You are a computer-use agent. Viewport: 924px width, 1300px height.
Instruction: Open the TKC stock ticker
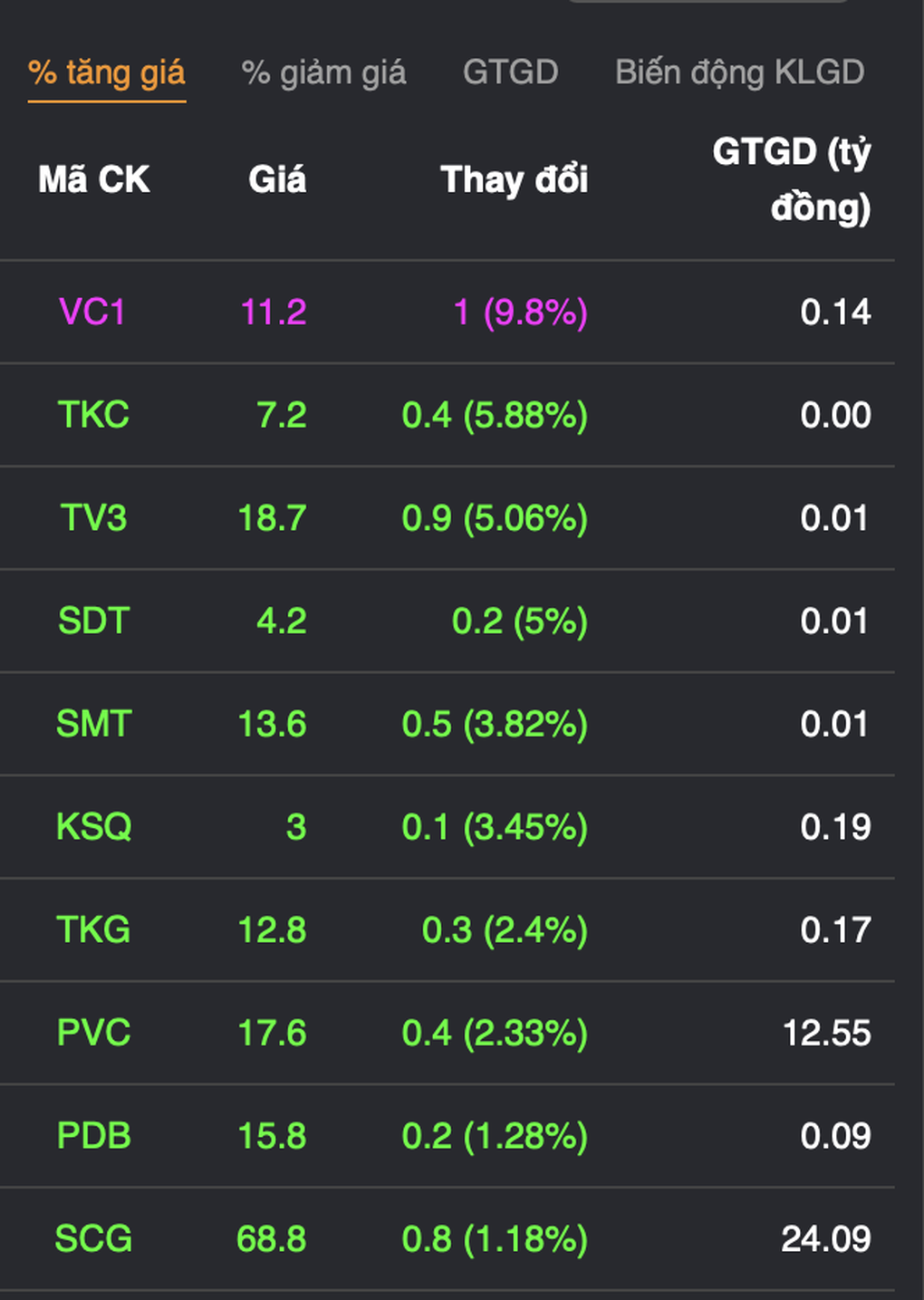[x=93, y=415]
